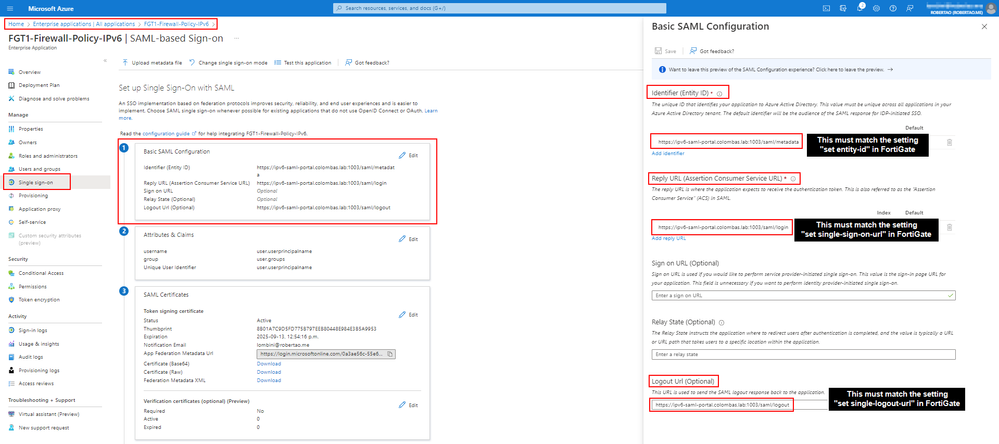This screenshot has width=999, height=444.
Task: Edit the Token signing certificate
Action: click(408, 314)
